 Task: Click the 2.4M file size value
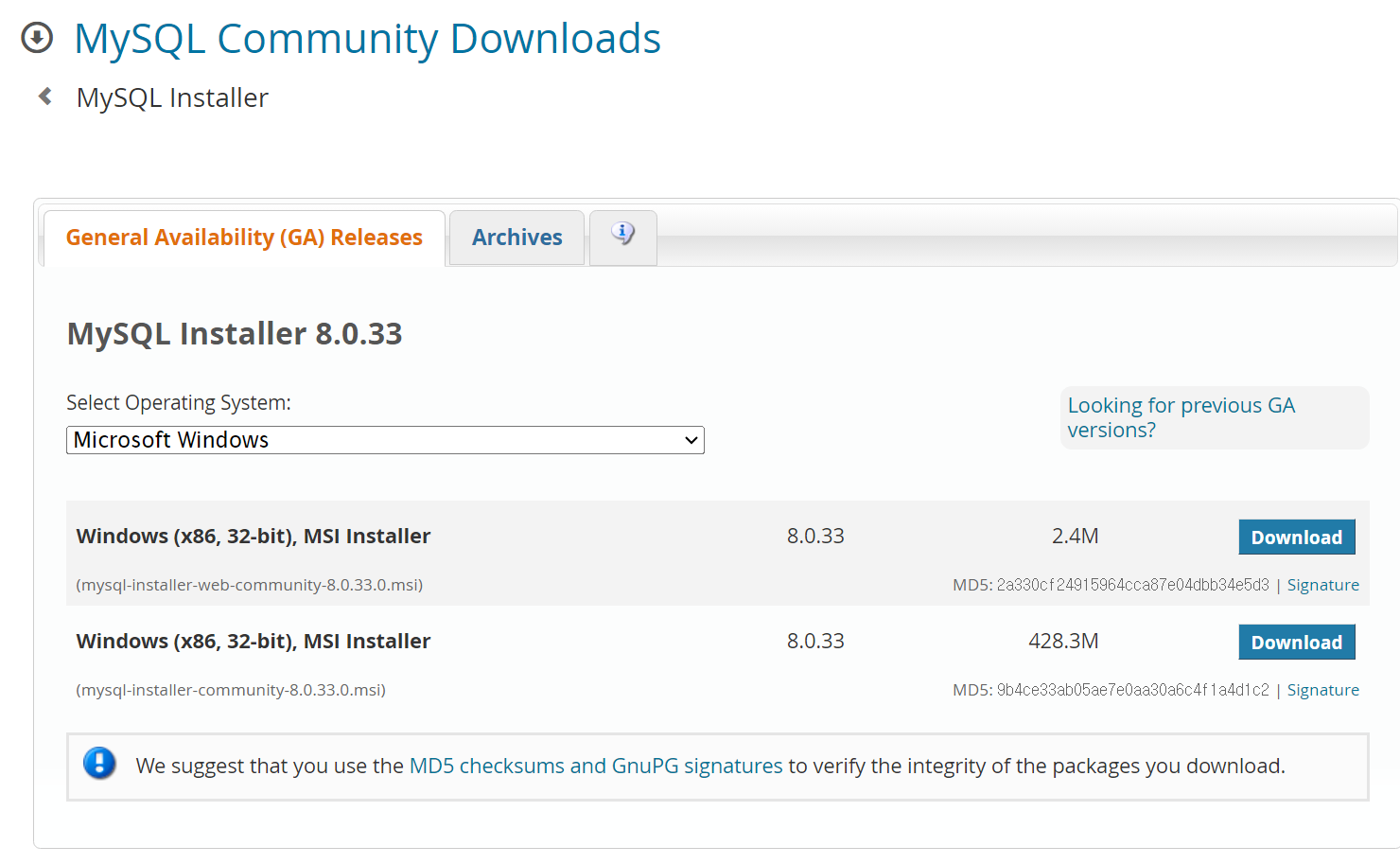pos(1076,536)
